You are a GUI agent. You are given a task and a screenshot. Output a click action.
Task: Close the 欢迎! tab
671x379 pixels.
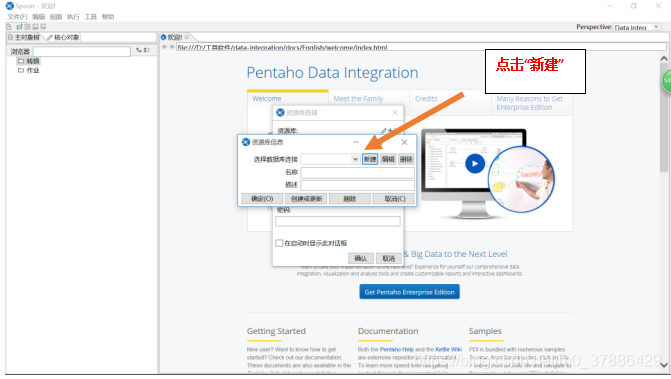point(187,37)
